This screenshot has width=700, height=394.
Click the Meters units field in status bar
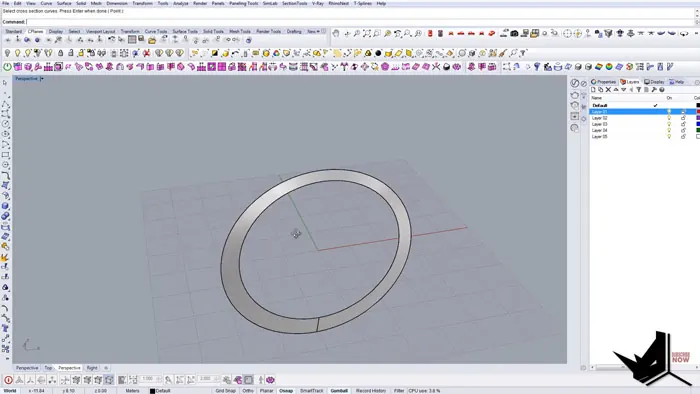[132, 391]
